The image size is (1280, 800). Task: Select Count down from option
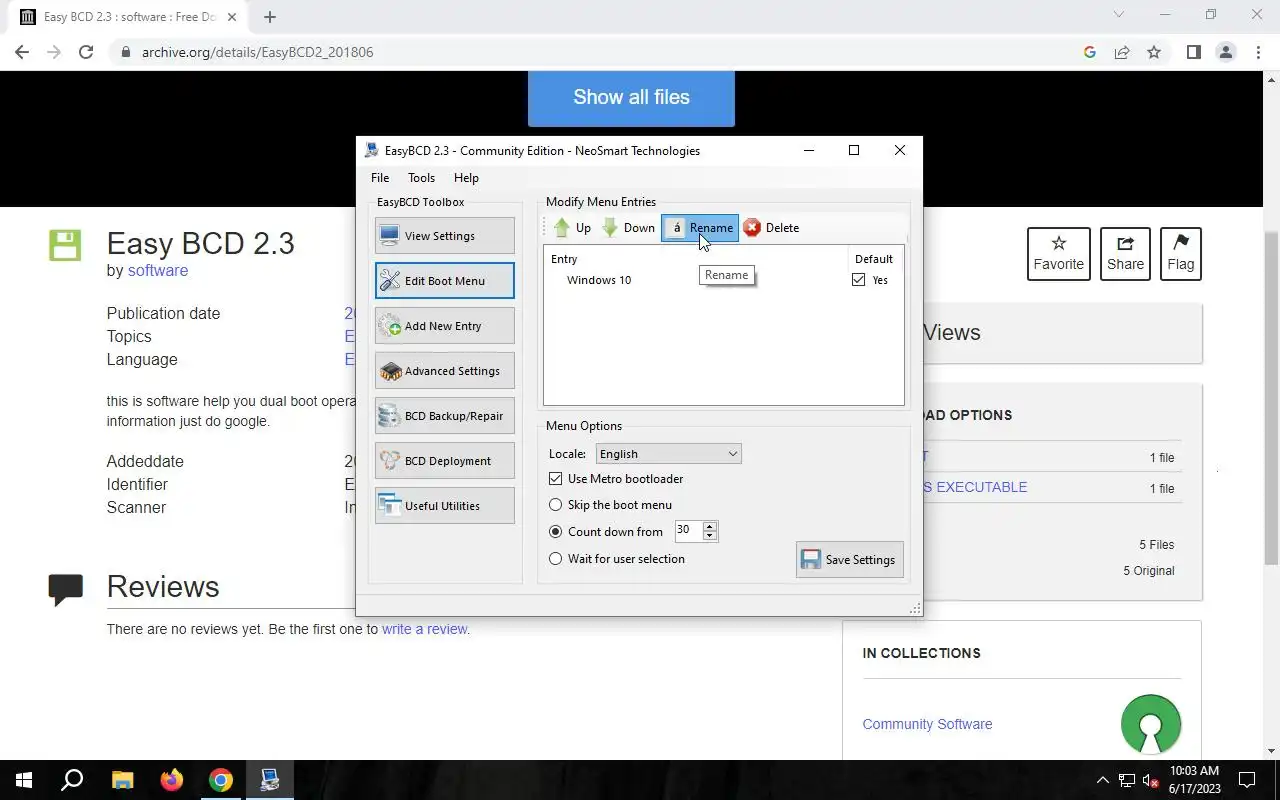click(x=556, y=532)
